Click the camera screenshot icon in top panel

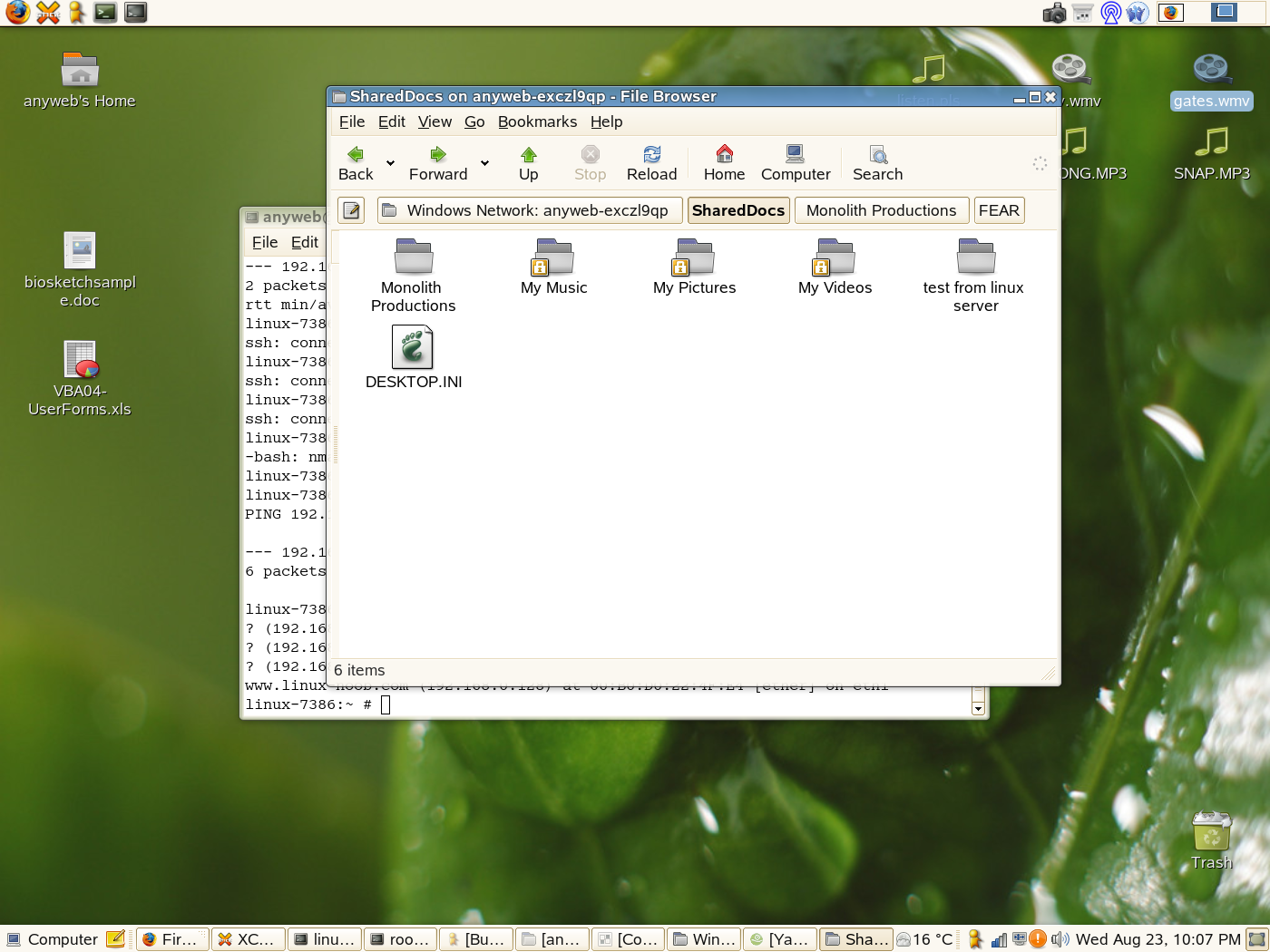(x=1055, y=13)
